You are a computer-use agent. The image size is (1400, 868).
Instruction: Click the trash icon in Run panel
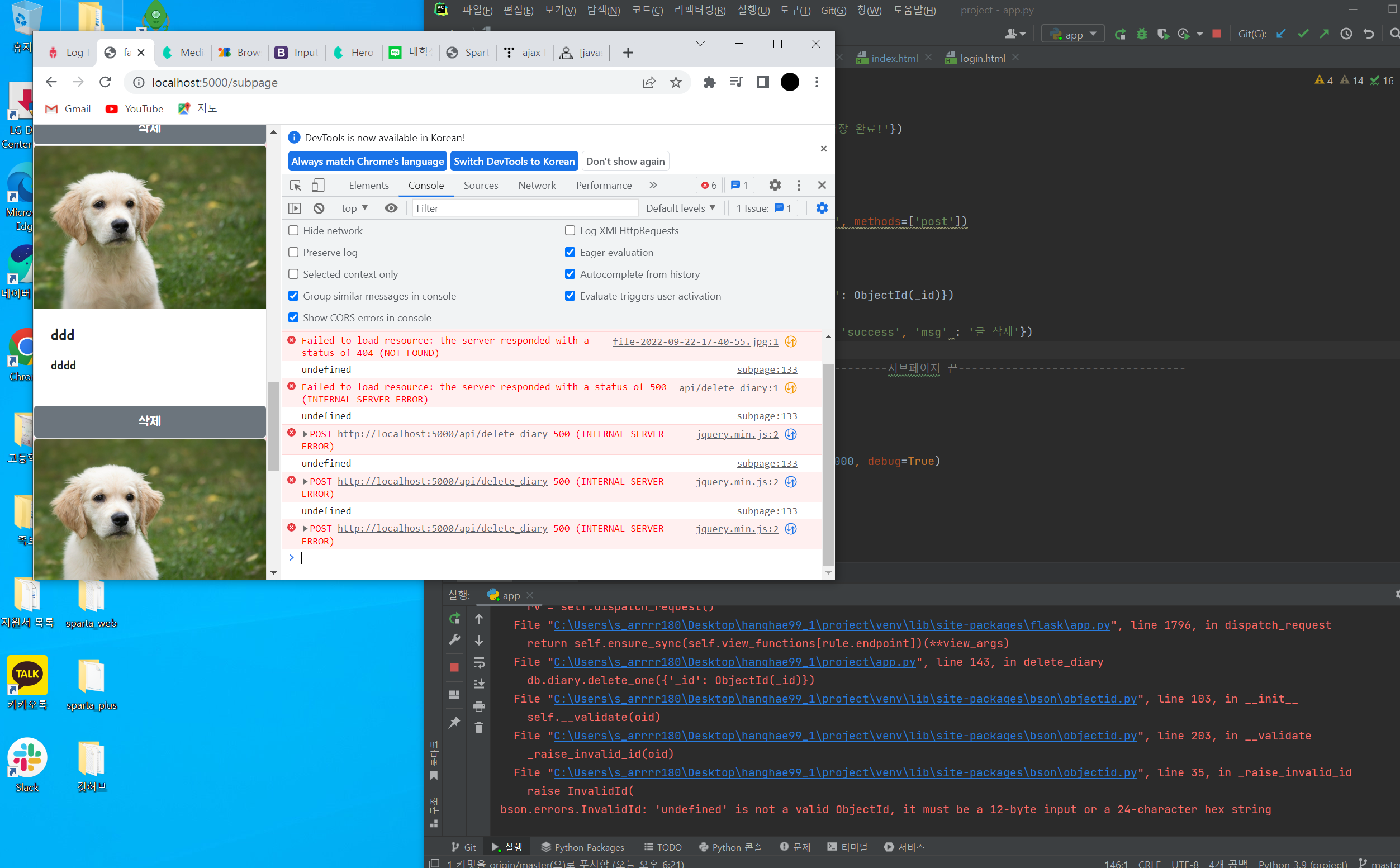click(479, 727)
